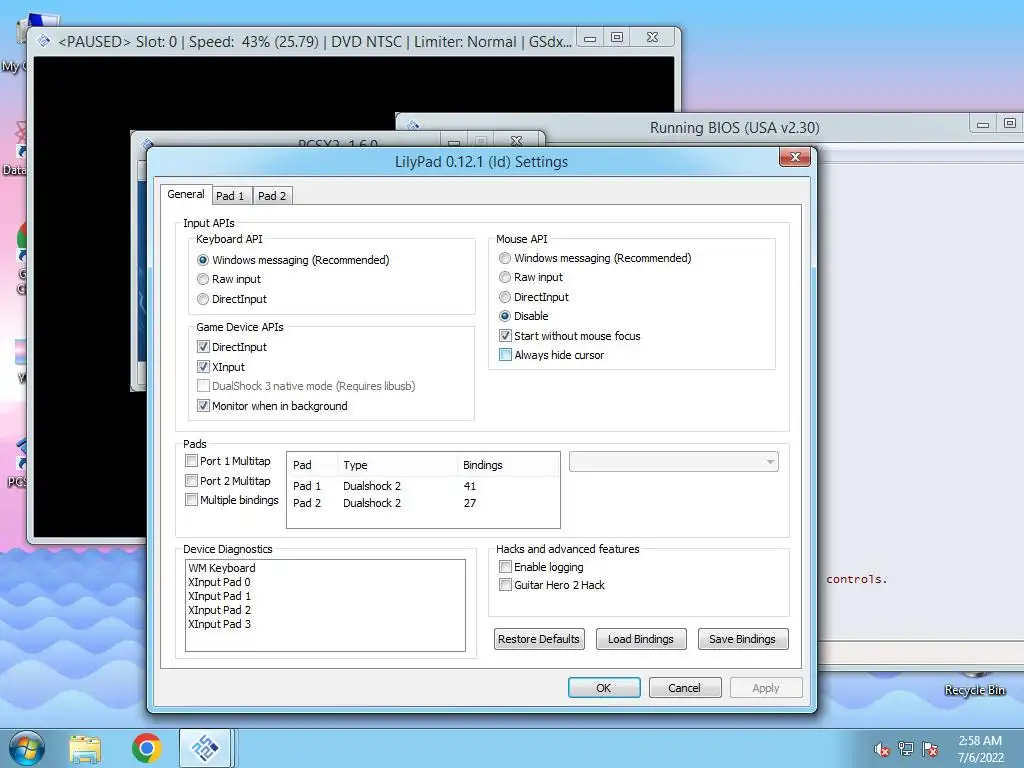The width and height of the screenshot is (1024, 768).
Task: Click the Cancel button
Action: tap(684, 688)
